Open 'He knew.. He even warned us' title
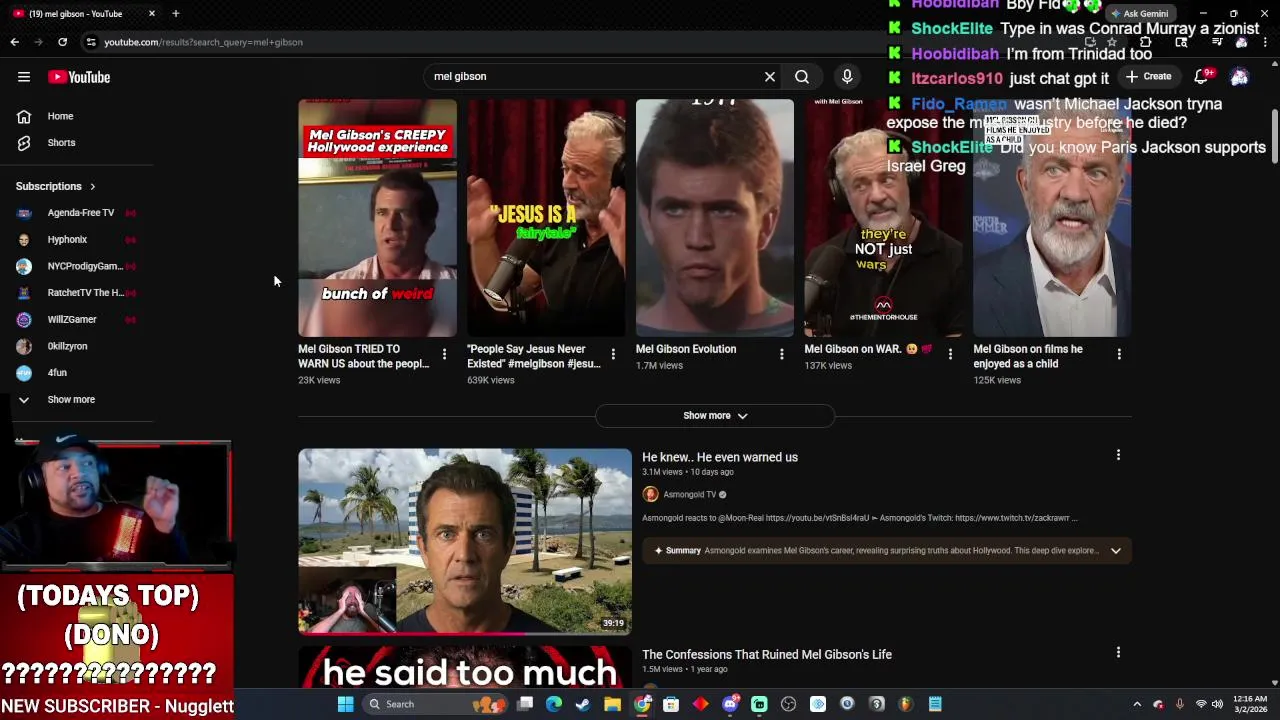Image resolution: width=1280 pixels, height=720 pixels. coord(720,457)
